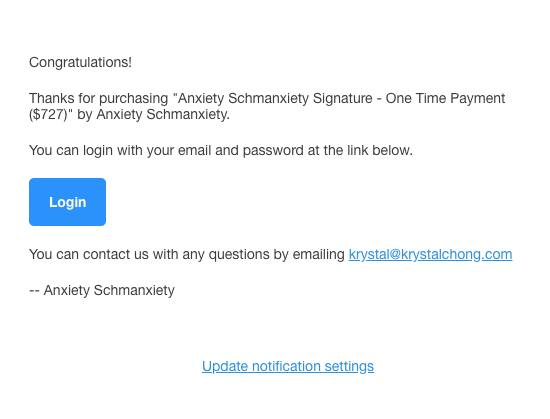Image resolution: width=550 pixels, height=419 pixels.
Task: Click the "You can login with your email" sentence
Action: pos(221,150)
